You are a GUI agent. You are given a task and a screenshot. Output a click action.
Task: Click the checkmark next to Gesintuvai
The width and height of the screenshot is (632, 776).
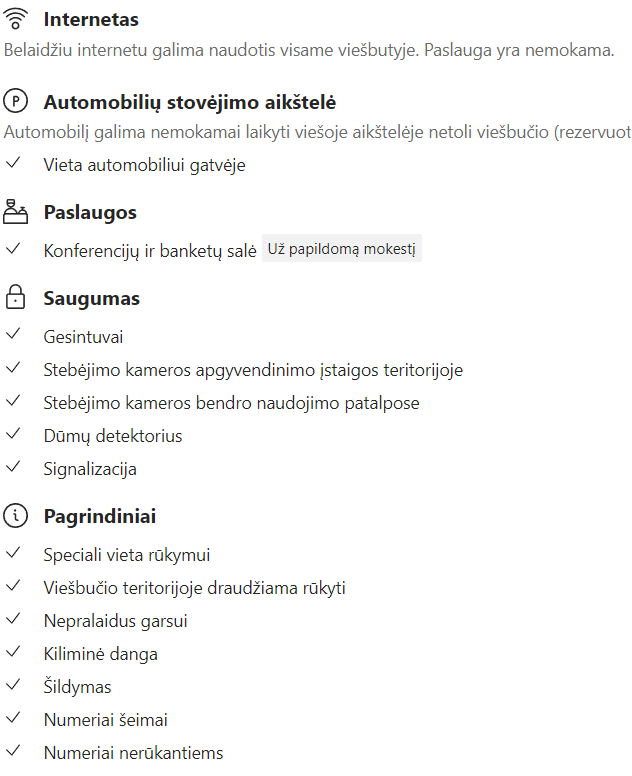click(x=13, y=337)
